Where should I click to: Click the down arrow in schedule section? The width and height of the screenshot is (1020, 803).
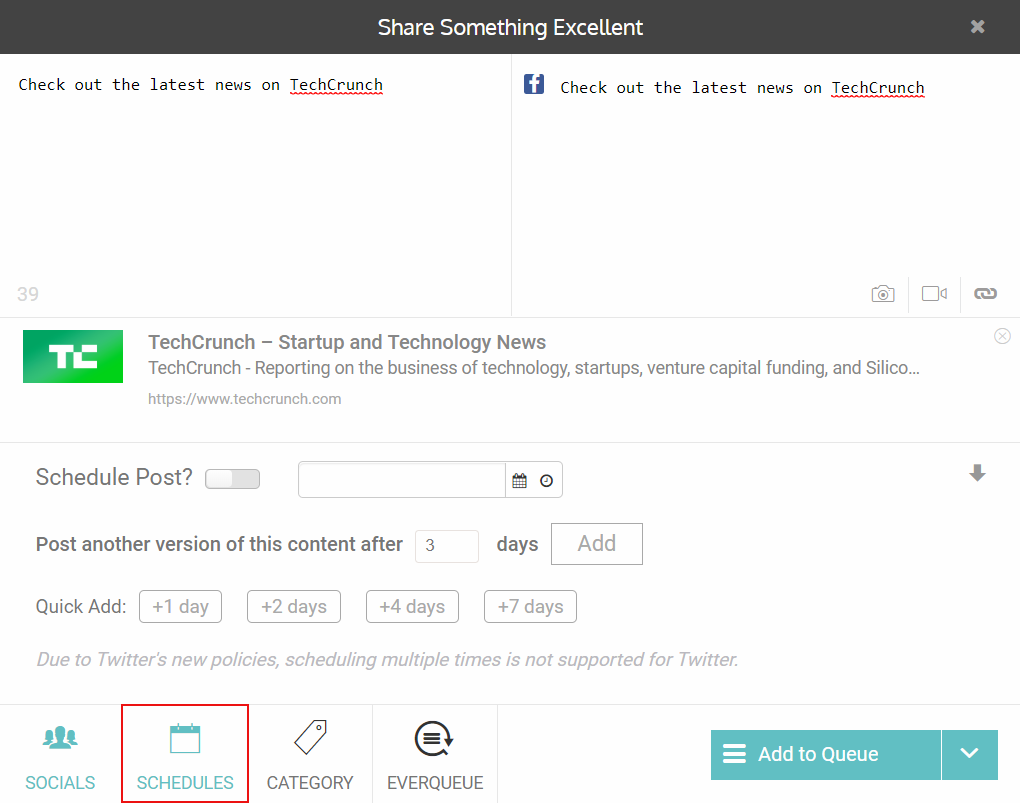point(977,473)
